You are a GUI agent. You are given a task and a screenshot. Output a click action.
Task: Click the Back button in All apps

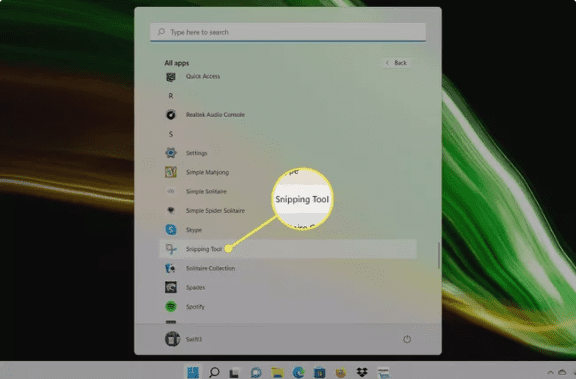click(x=396, y=63)
